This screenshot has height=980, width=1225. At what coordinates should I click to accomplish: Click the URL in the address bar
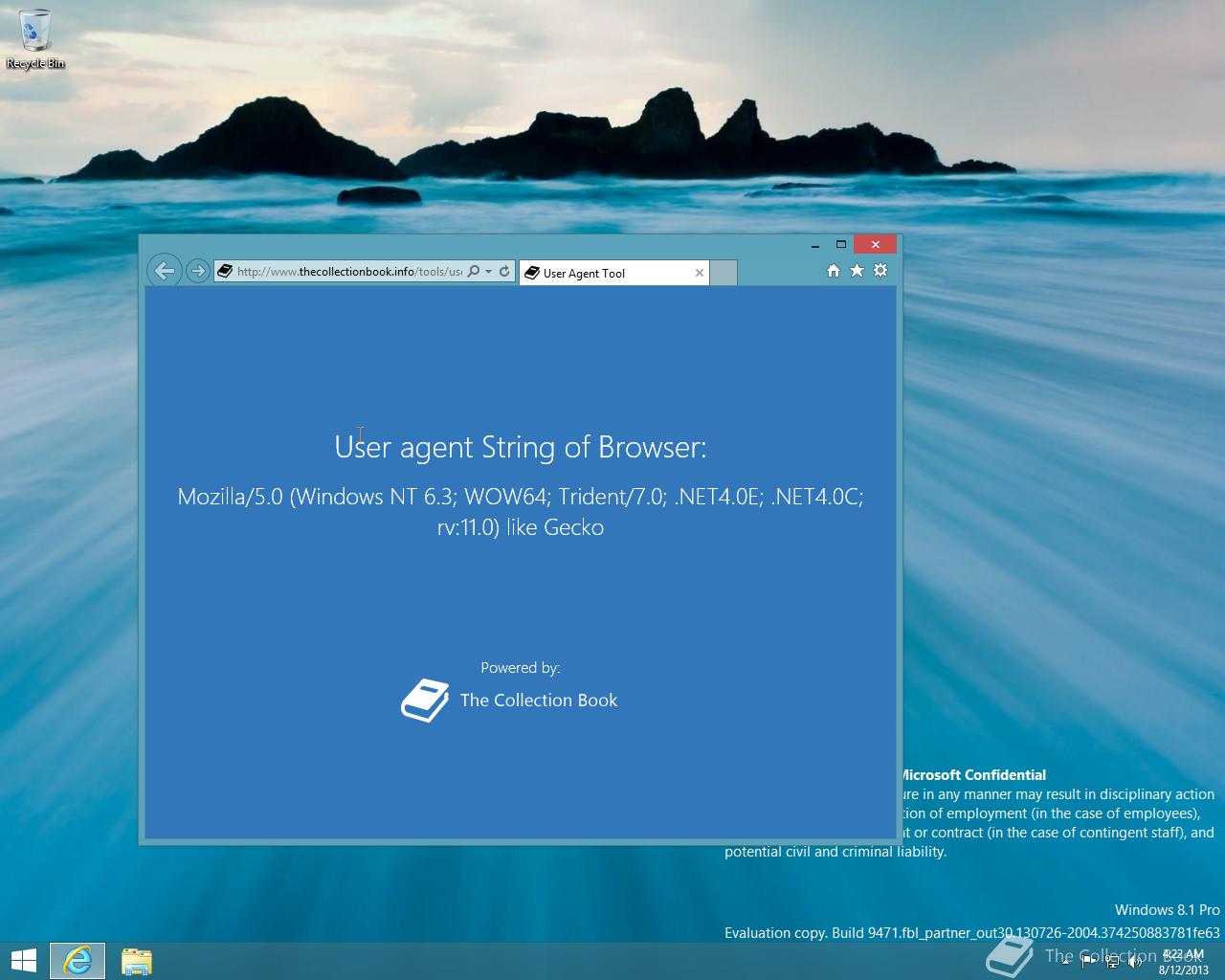[349, 271]
